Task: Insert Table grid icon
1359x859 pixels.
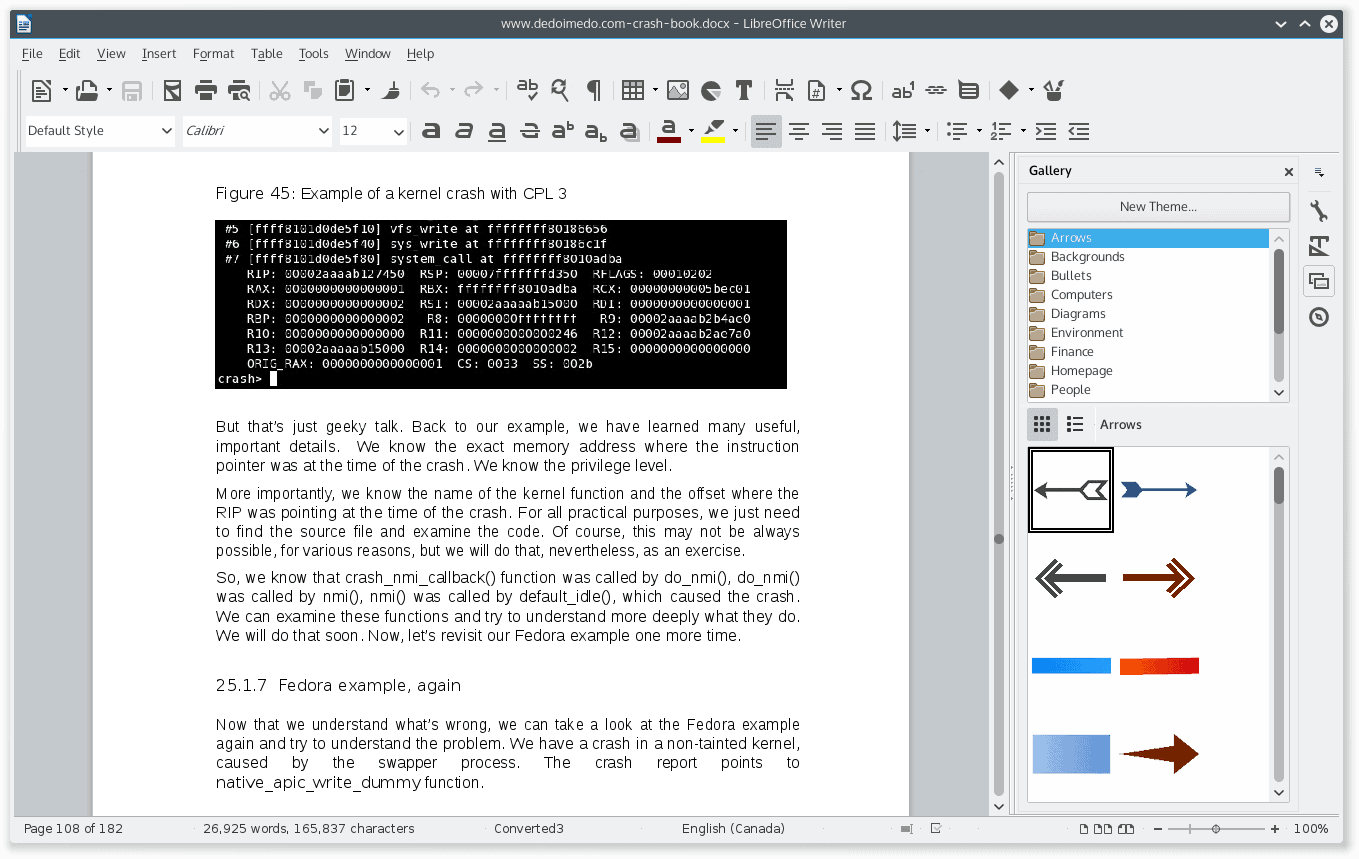Action: click(632, 91)
